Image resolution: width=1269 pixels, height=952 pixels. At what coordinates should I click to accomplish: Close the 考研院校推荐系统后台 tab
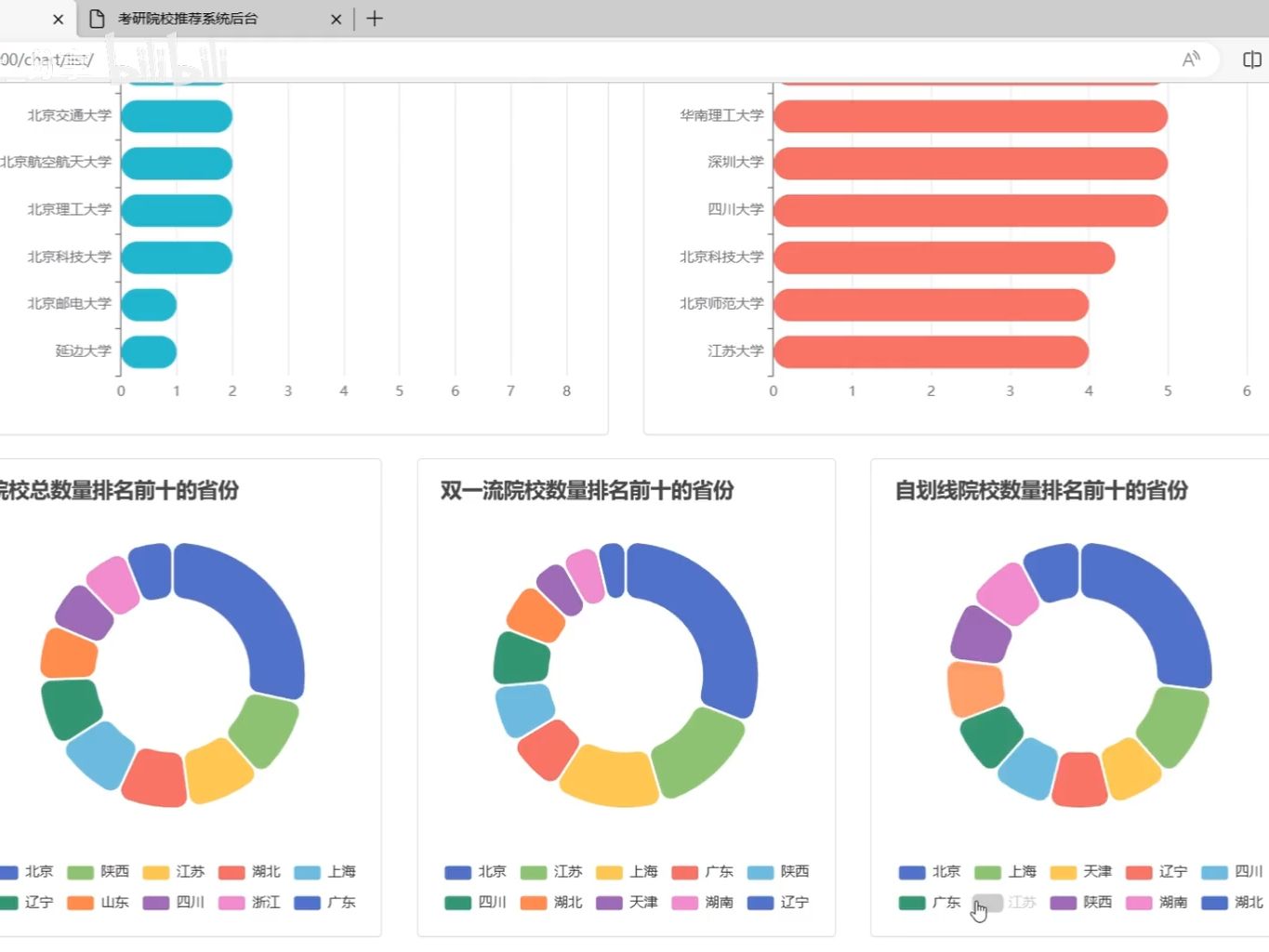click(x=336, y=19)
